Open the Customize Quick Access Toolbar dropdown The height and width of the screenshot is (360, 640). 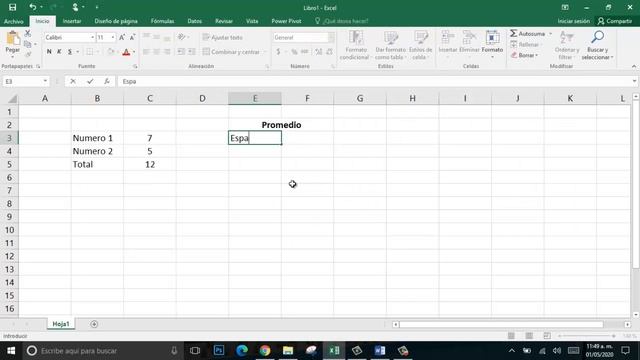pyautogui.click(x=97, y=7)
